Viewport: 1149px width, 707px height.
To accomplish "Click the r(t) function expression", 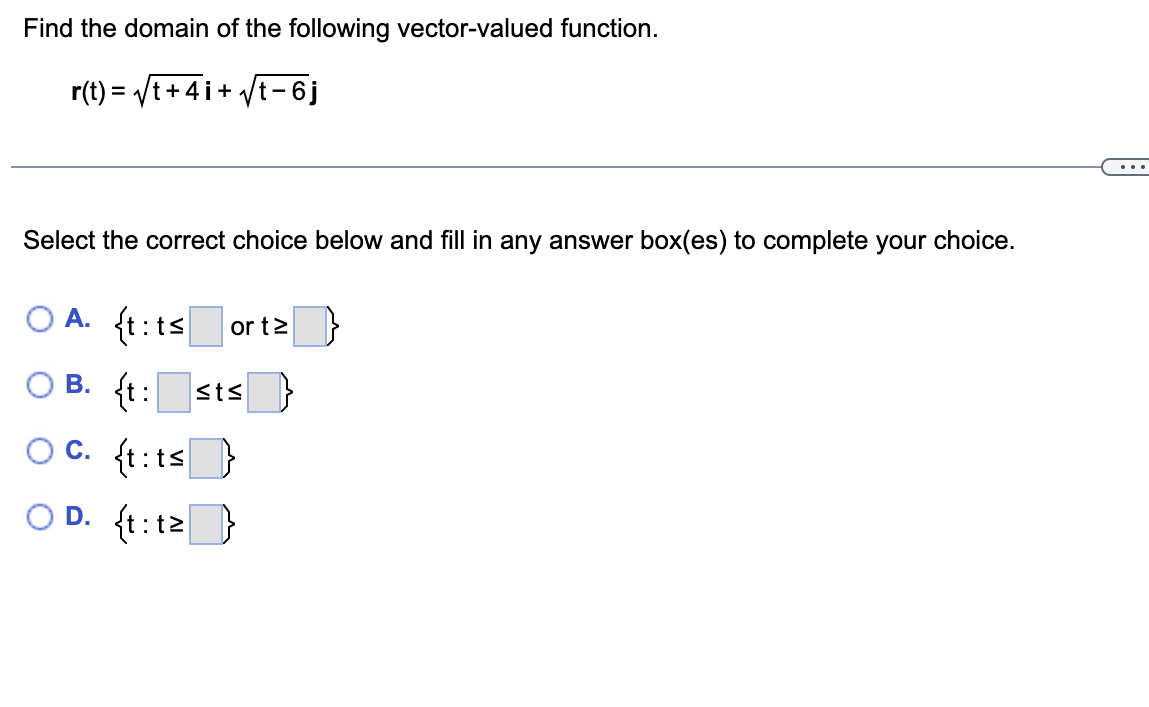I will point(195,88).
